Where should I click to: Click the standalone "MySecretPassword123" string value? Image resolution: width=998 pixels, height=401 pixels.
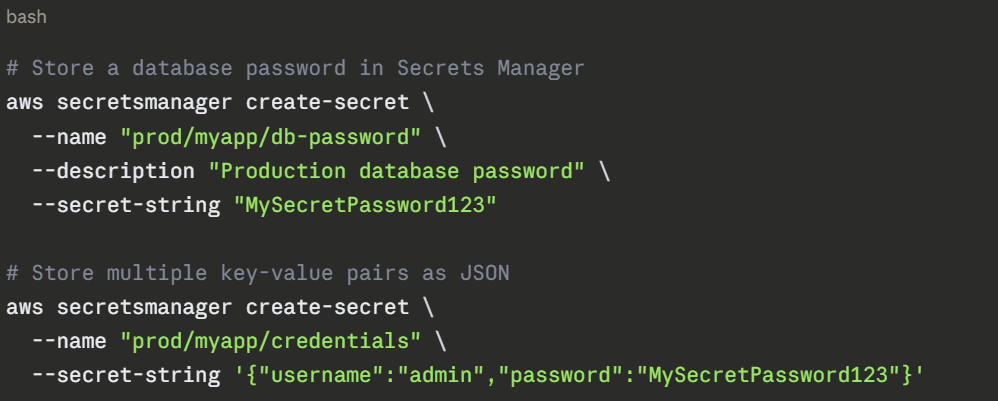coord(365,204)
